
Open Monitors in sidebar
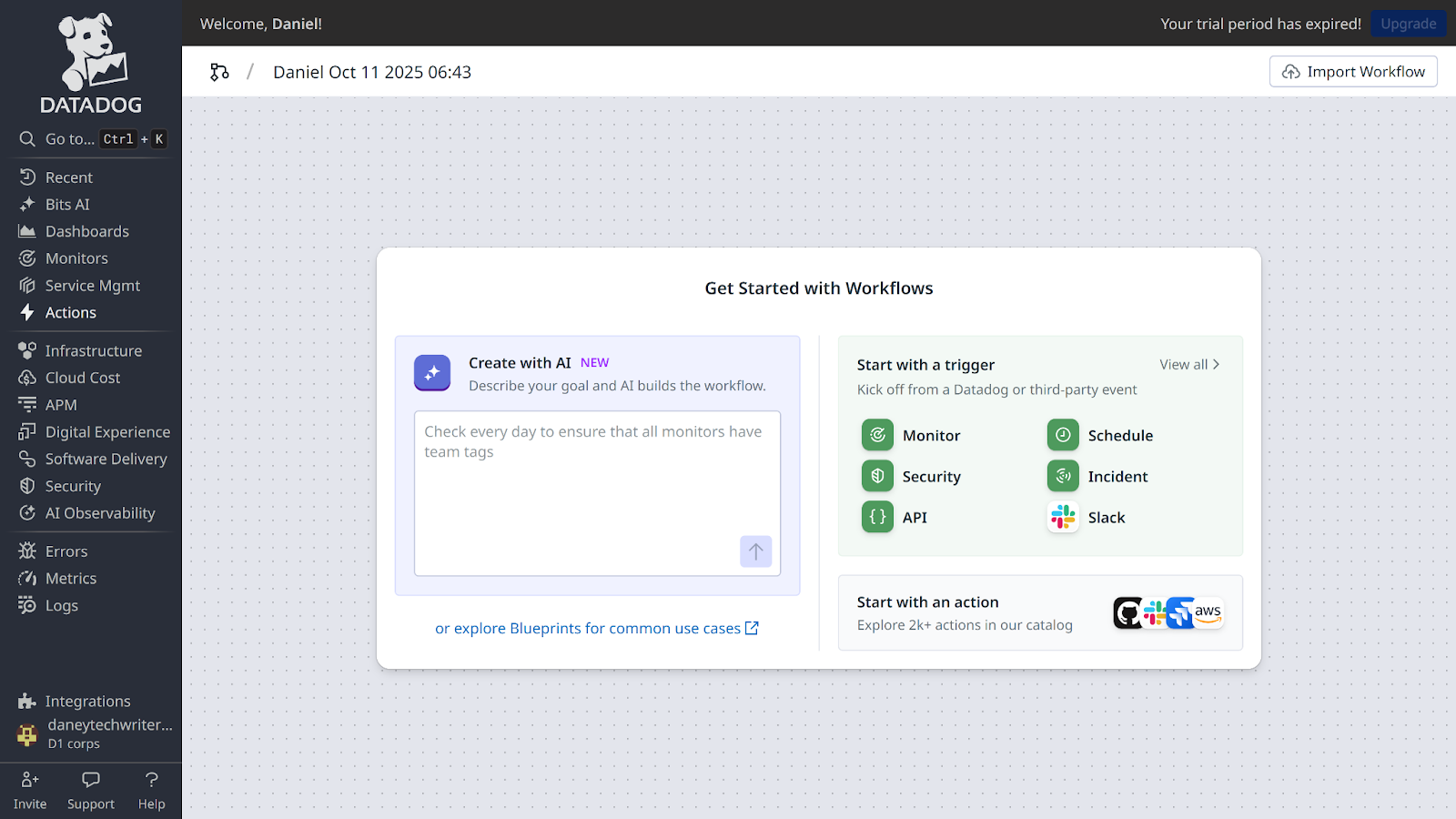pos(76,258)
